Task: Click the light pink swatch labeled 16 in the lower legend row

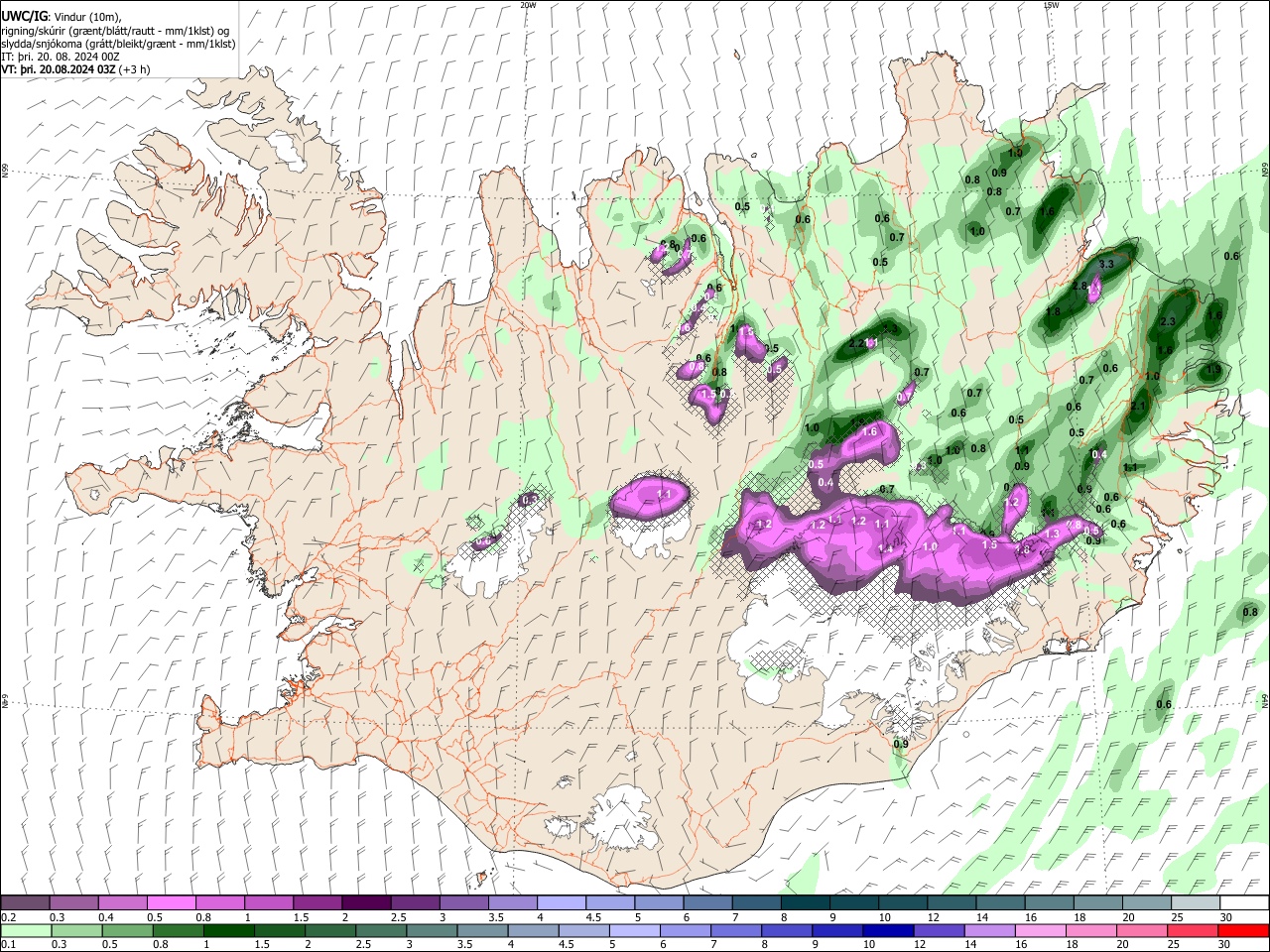Action: click(1041, 930)
